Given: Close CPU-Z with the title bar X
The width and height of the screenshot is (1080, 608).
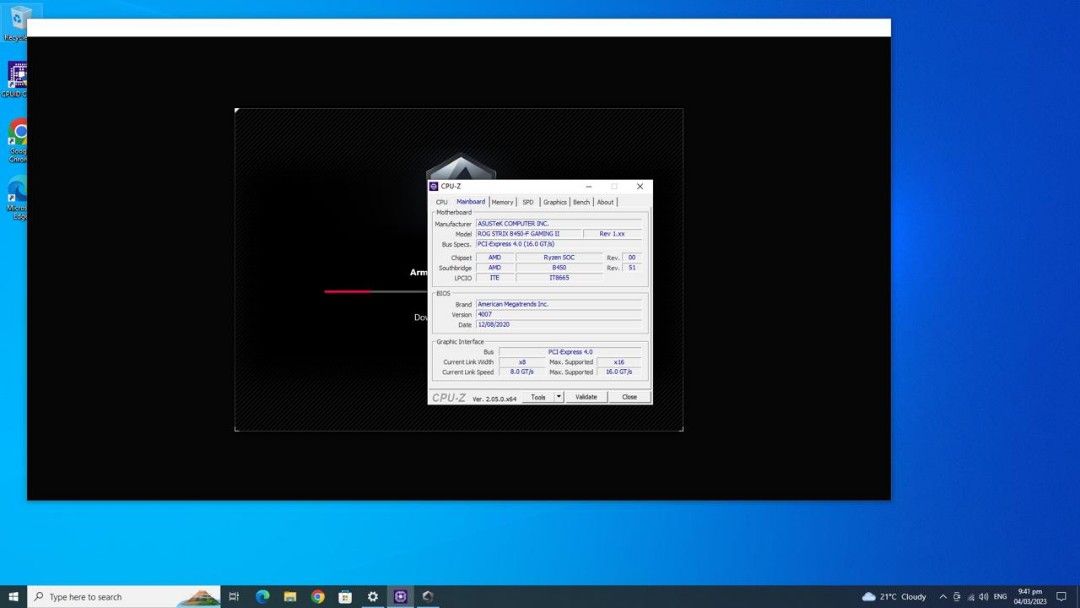Looking at the screenshot, I should click(640, 186).
